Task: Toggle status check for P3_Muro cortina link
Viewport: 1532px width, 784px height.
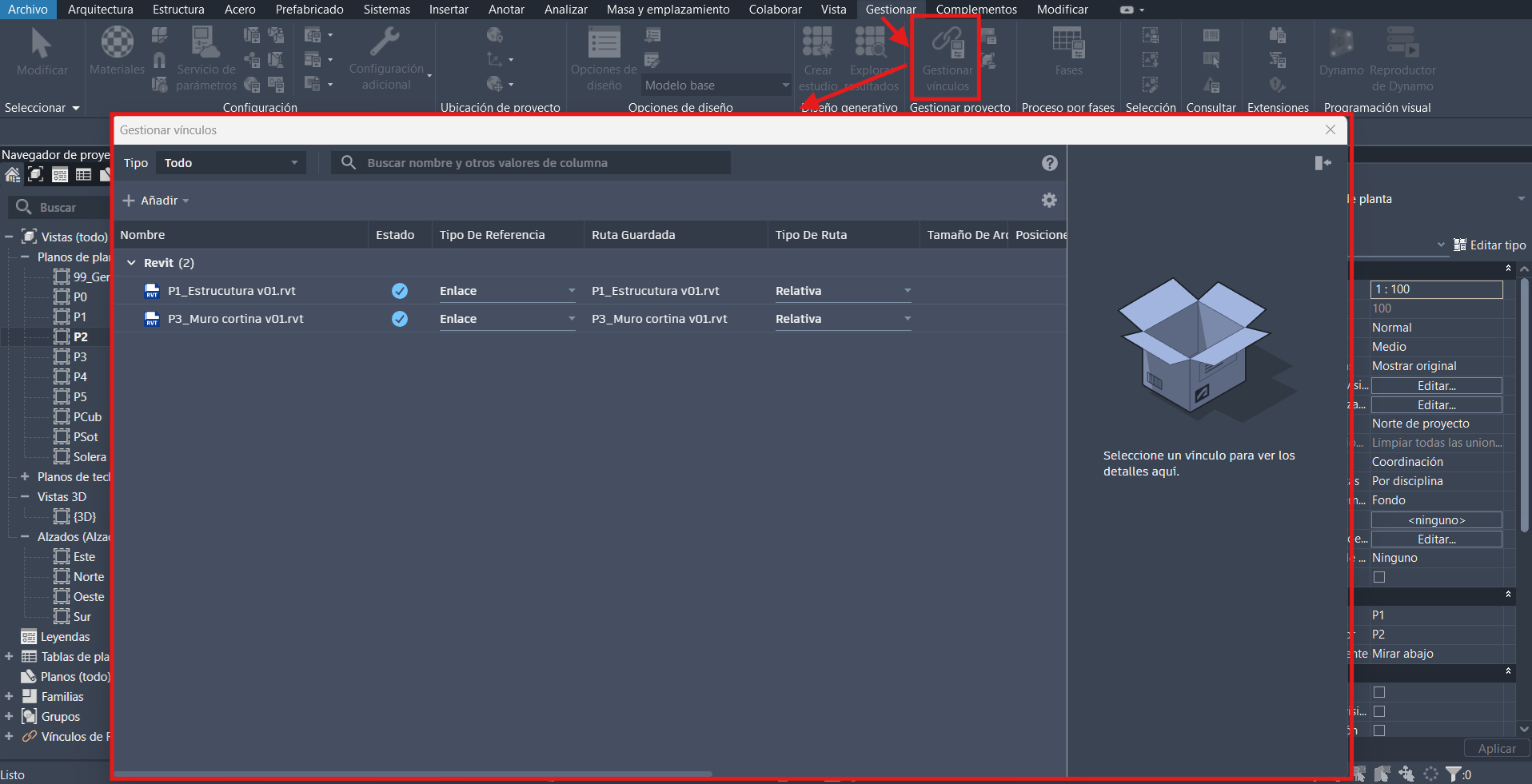Action: tap(400, 319)
